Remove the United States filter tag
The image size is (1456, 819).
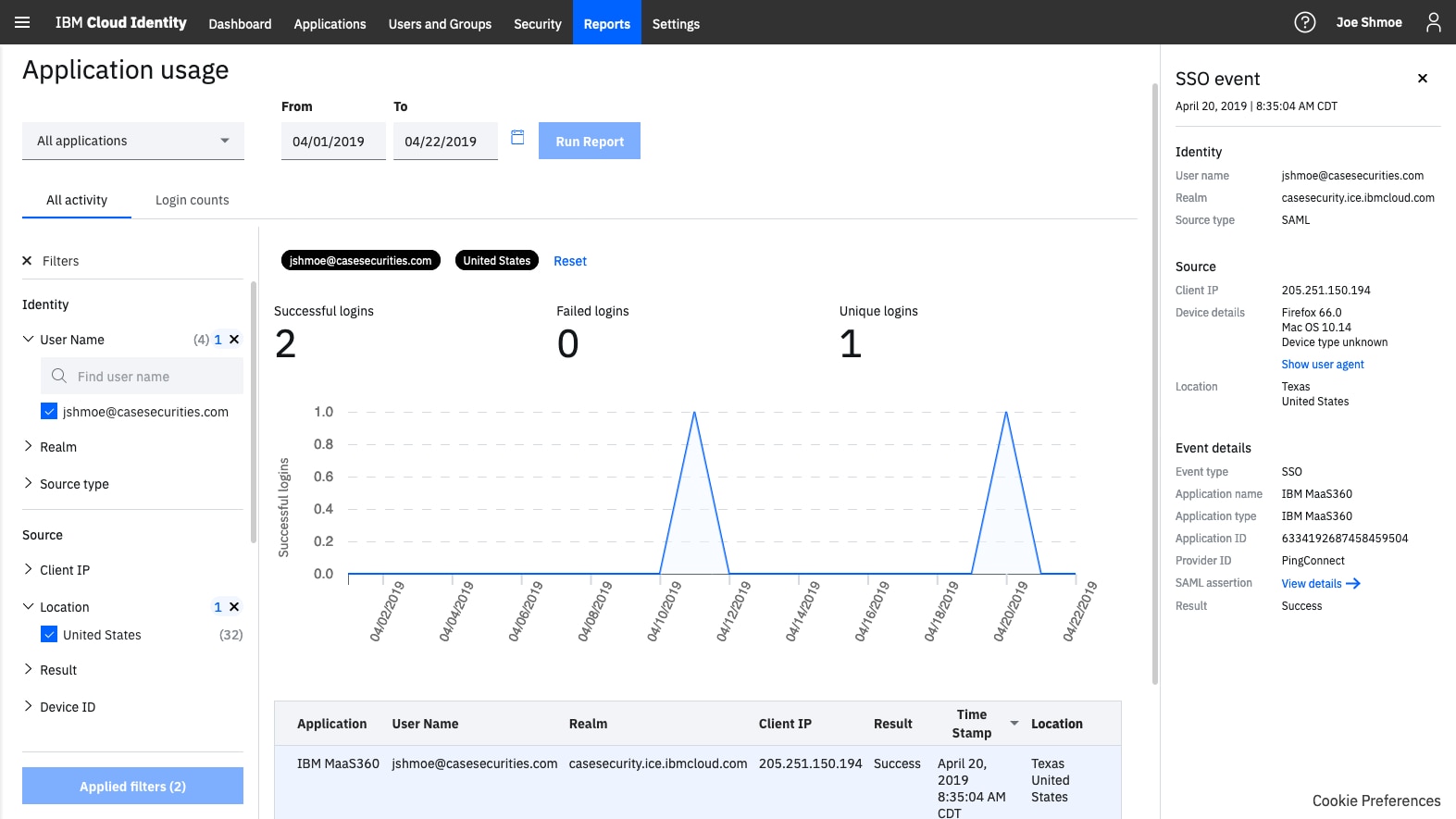pos(496,261)
